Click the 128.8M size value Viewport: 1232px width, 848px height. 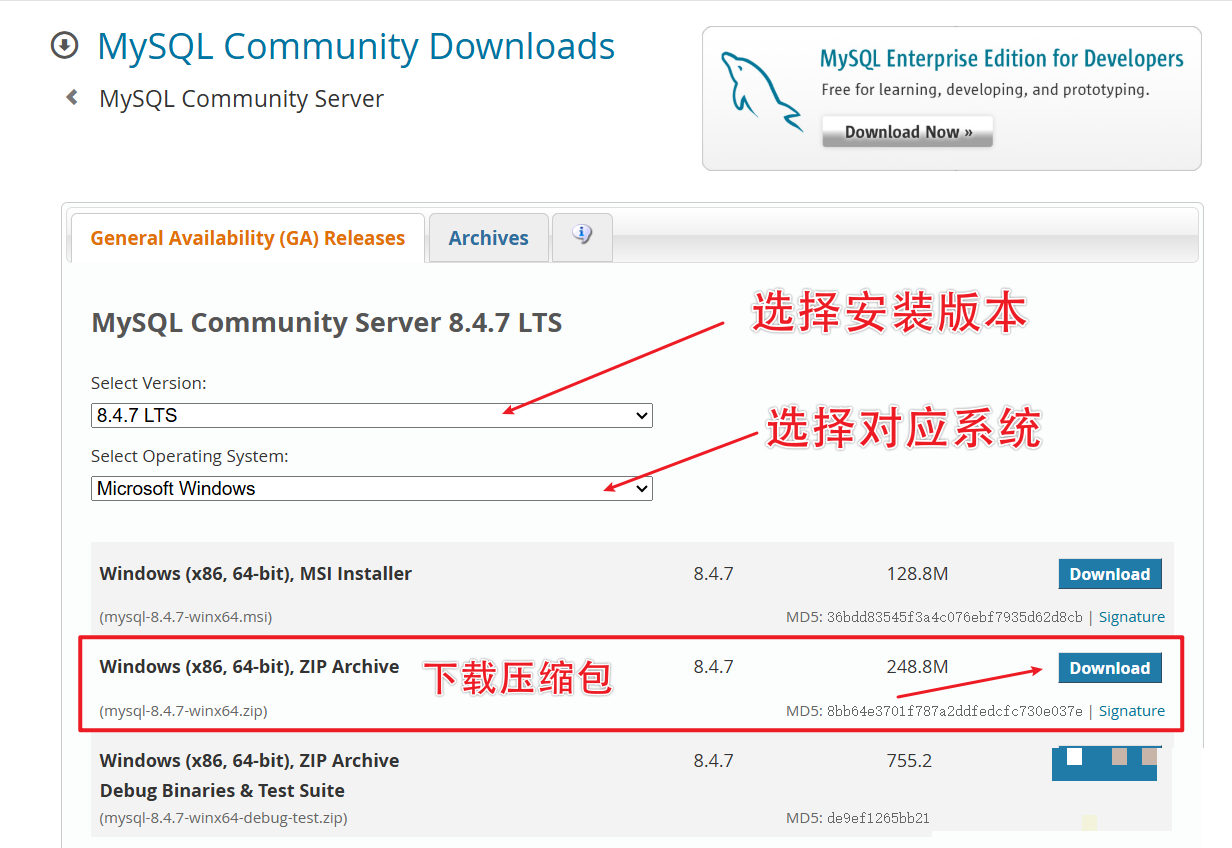click(x=917, y=574)
